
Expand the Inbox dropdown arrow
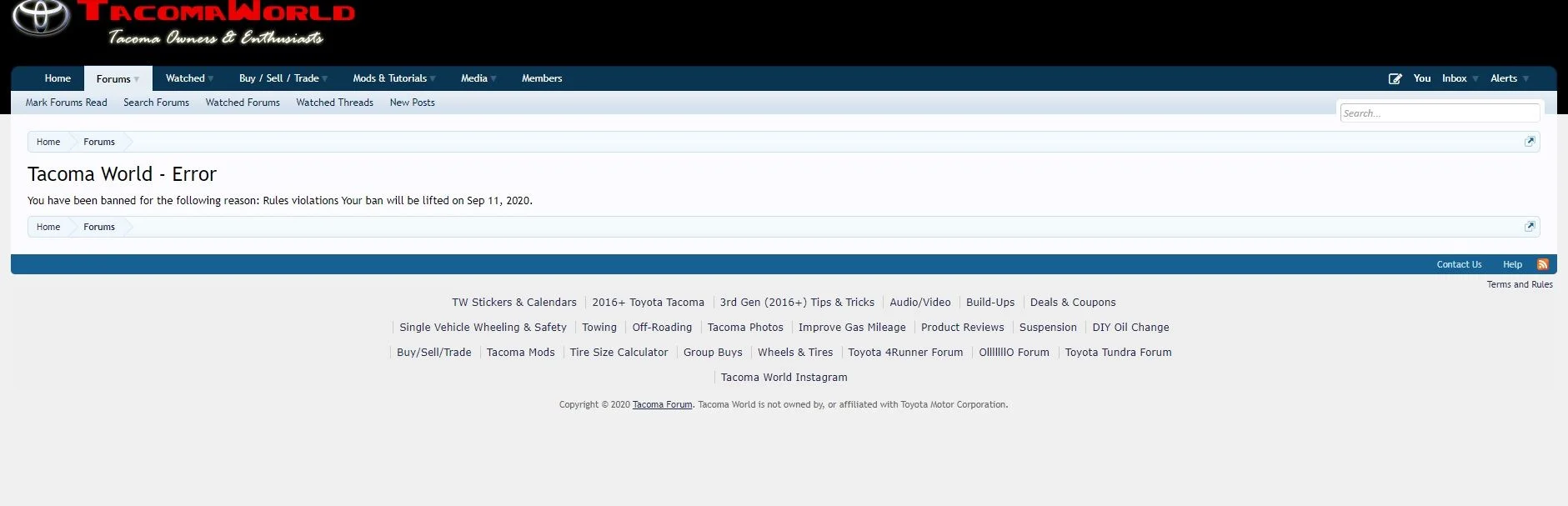click(1475, 78)
